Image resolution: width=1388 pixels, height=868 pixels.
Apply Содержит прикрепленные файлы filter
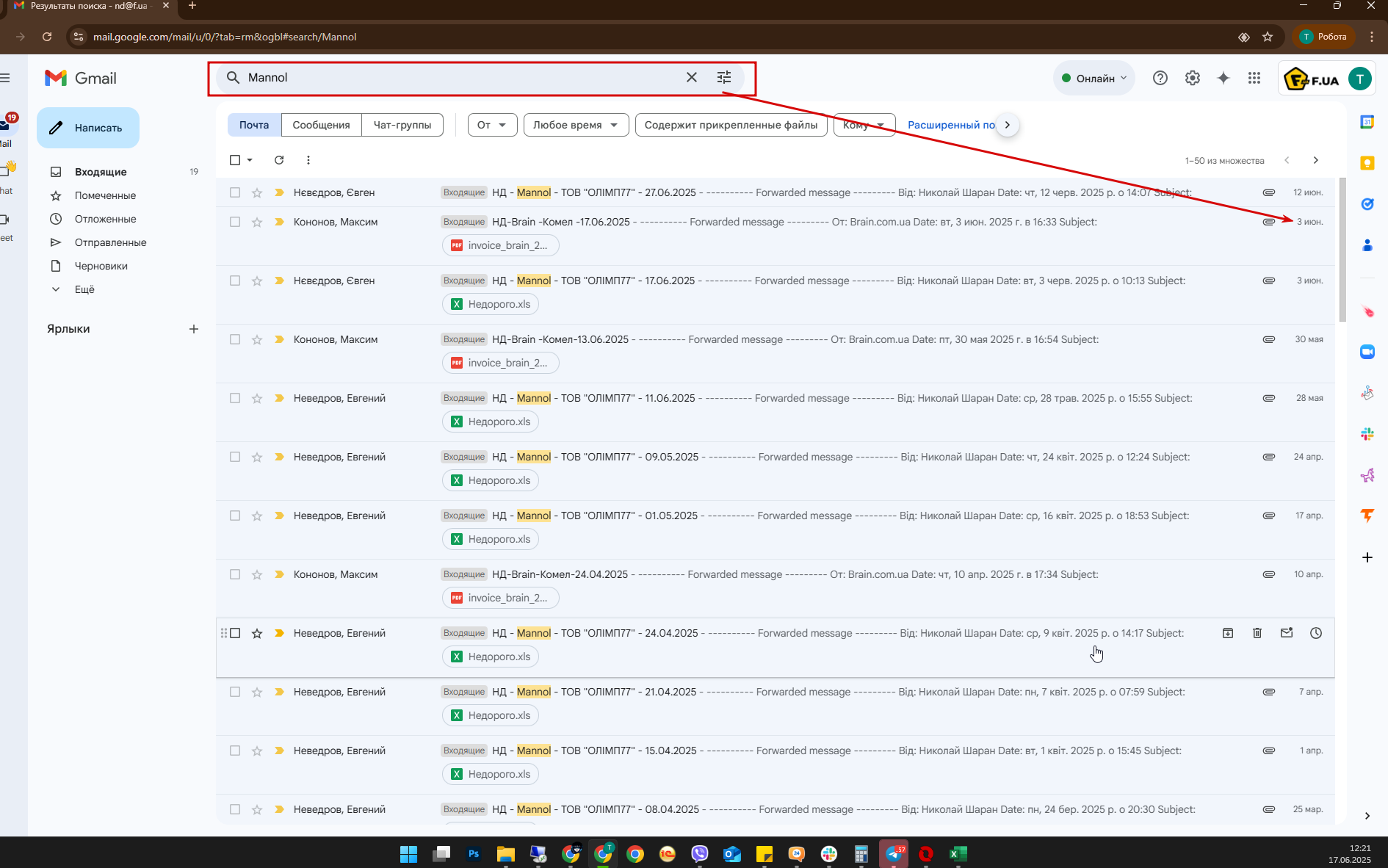(731, 125)
